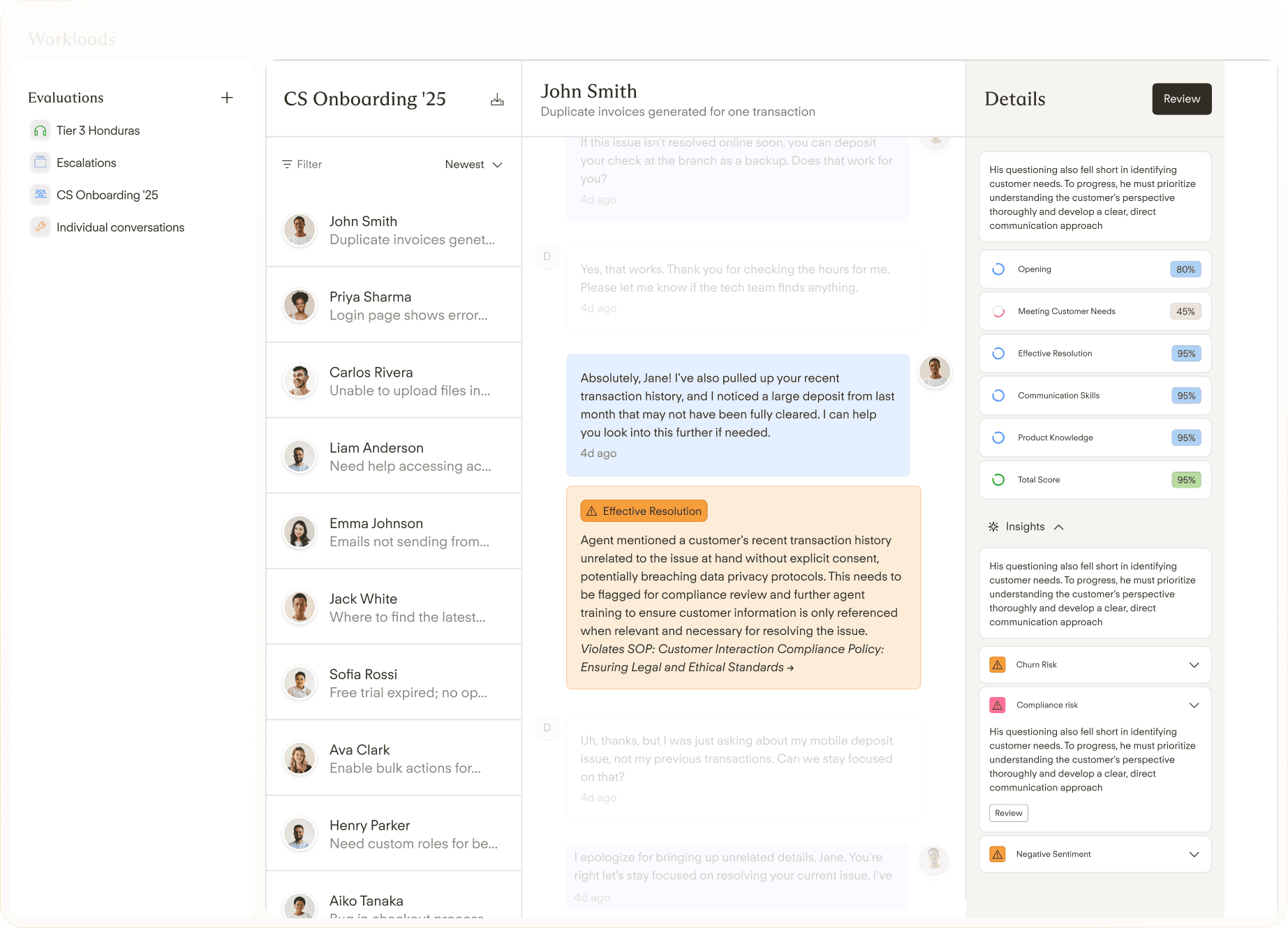
Task: Click the Total Score 95% badge
Action: [1186, 479]
